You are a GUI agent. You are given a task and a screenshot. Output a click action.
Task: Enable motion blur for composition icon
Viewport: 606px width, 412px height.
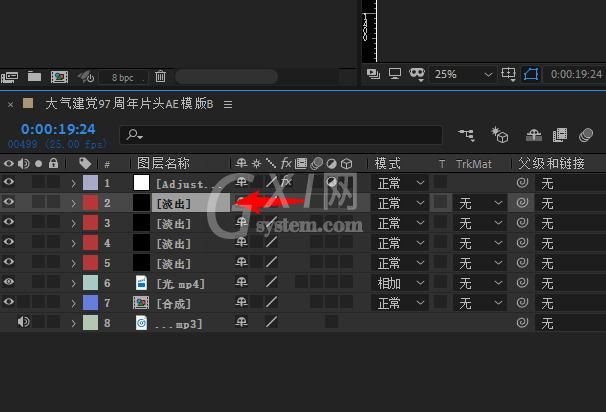[586, 135]
